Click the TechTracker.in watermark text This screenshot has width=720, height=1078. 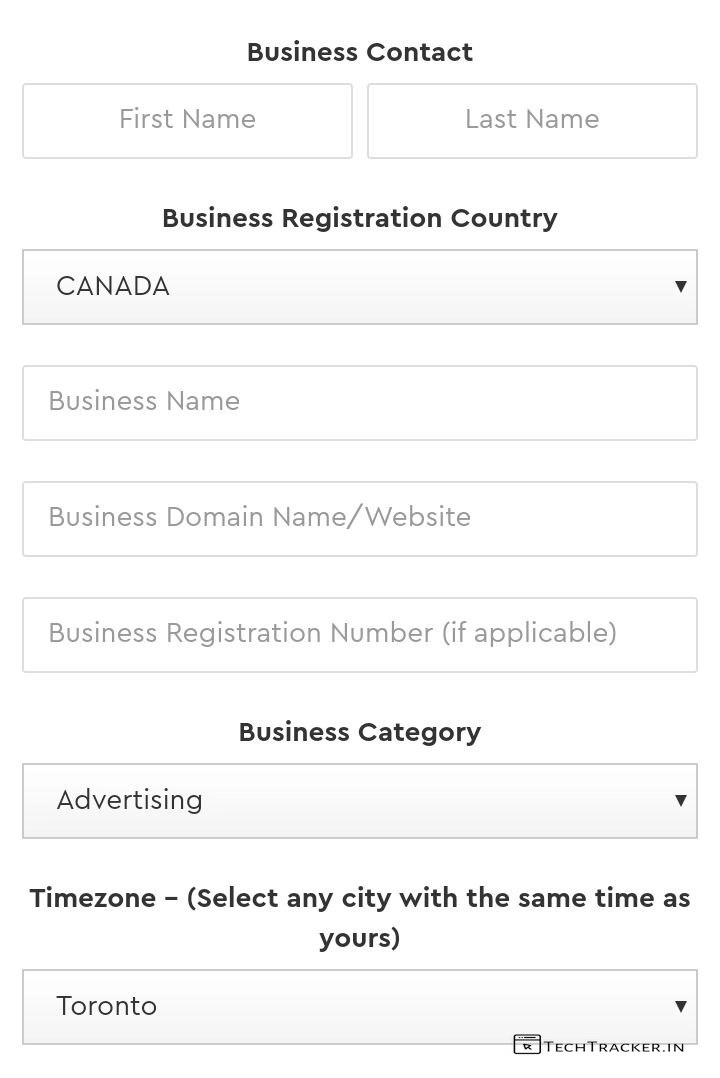click(614, 1046)
